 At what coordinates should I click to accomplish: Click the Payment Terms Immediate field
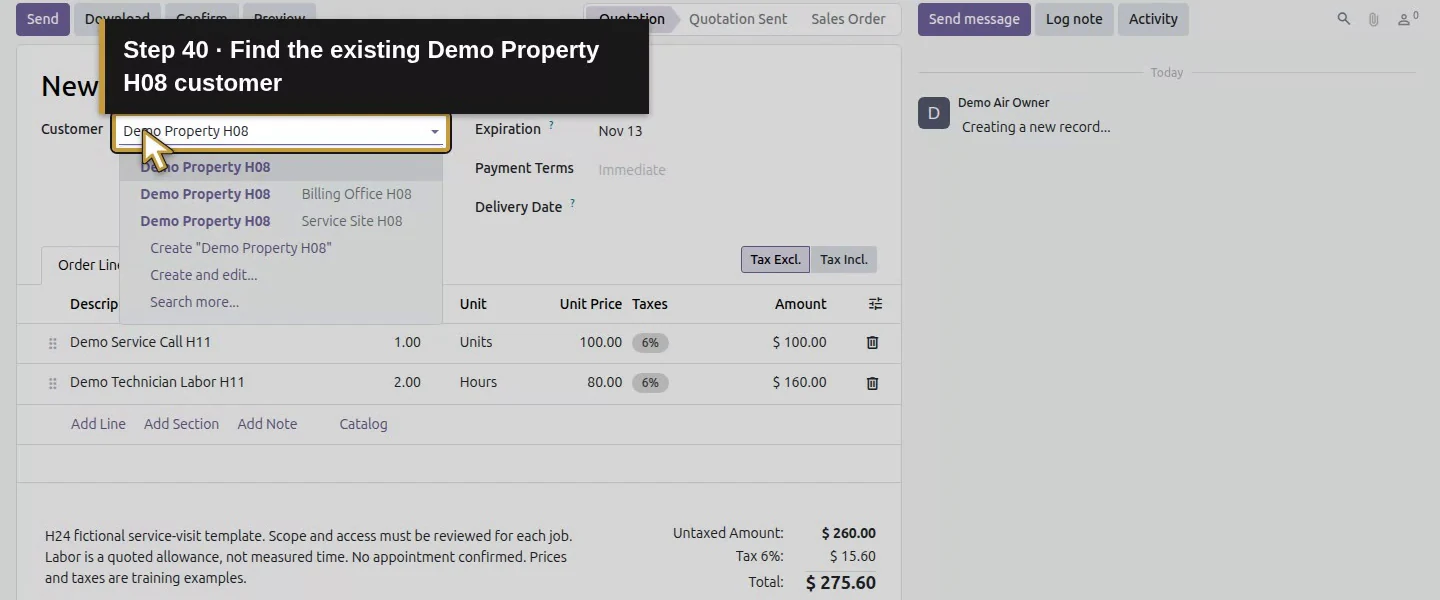(631, 170)
